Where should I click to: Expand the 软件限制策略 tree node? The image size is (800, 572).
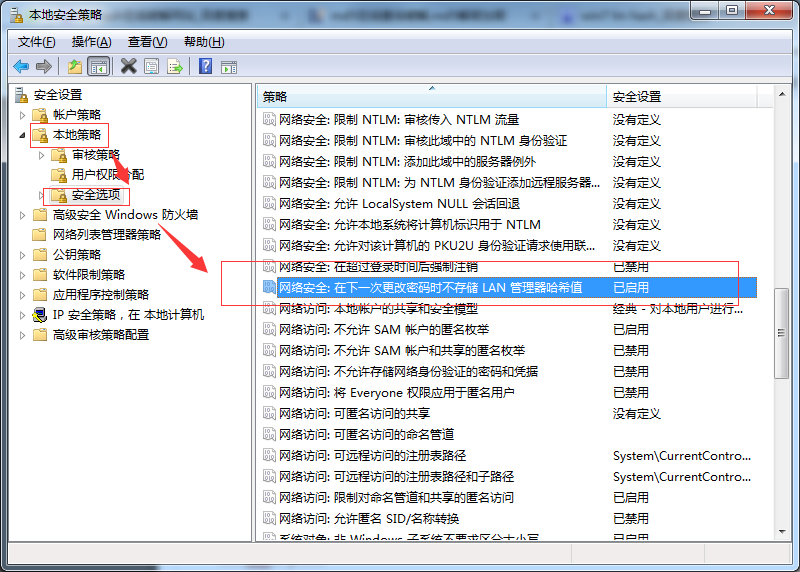[x=22, y=275]
